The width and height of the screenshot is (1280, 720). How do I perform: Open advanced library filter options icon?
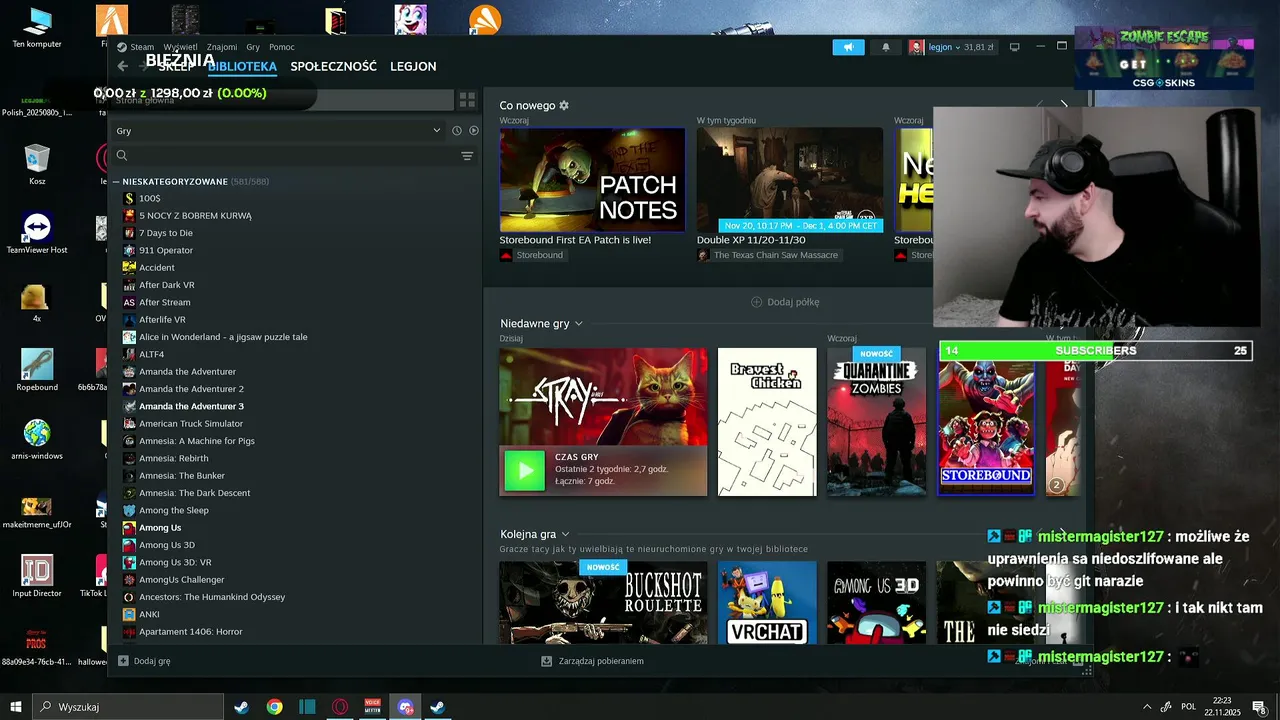click(467, 156)
